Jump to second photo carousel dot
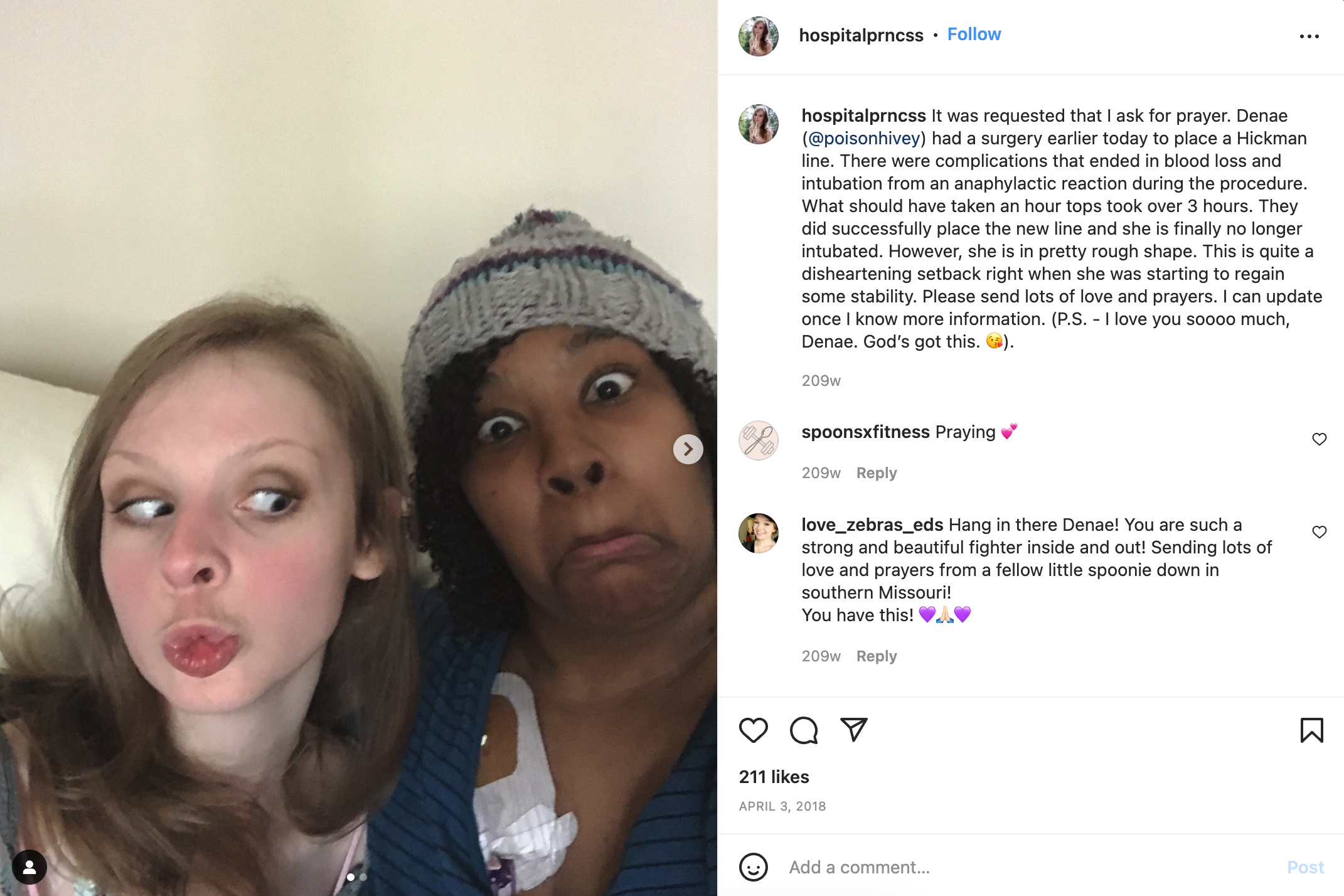Screen dimensions: 1344x896 [x=363, y=877]
